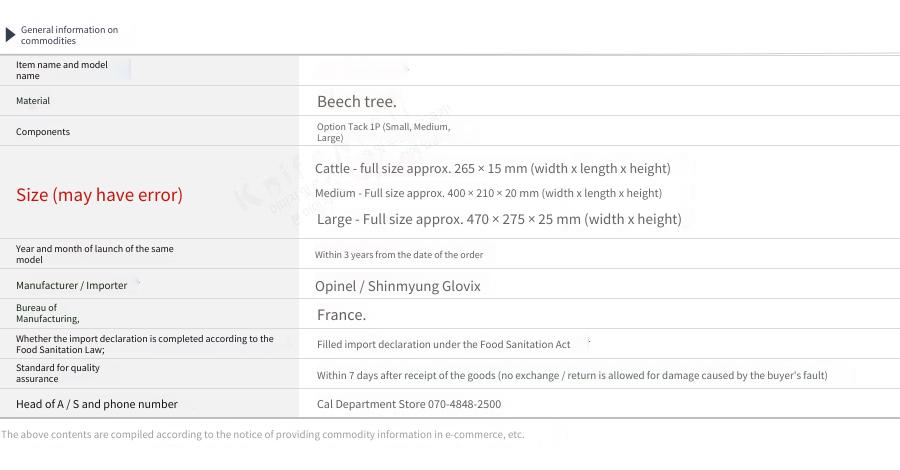Screen dimensions: 900x470
Task: Click the Manufacturer / Importer label
Action: [72, 285]
